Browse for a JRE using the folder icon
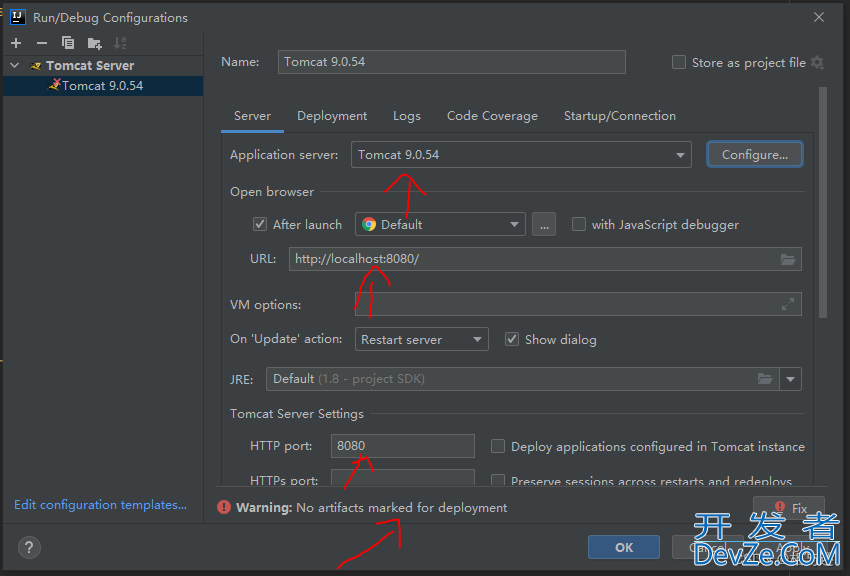 [x=765, y=379]
